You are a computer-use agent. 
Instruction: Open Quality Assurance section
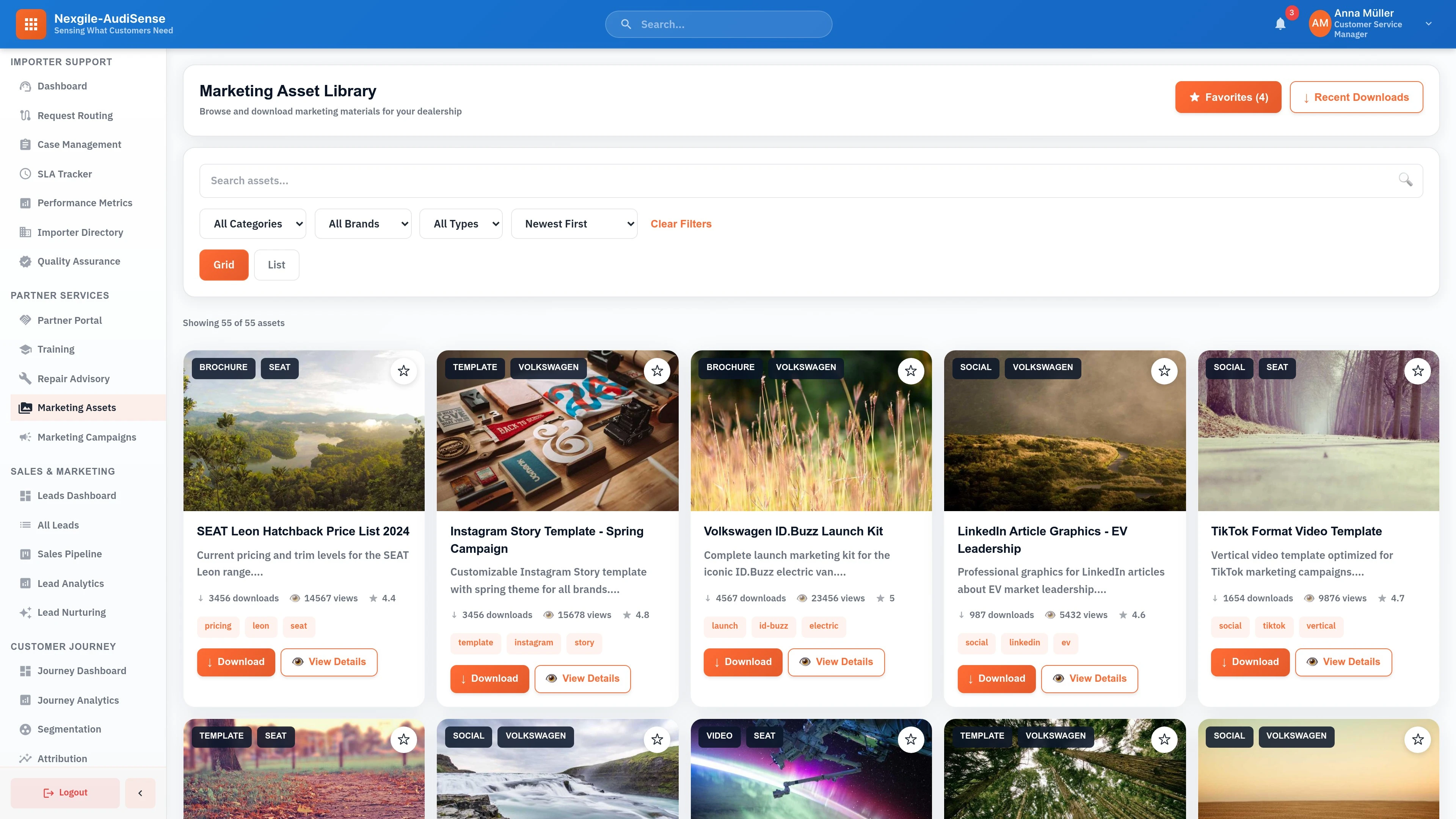78,261
